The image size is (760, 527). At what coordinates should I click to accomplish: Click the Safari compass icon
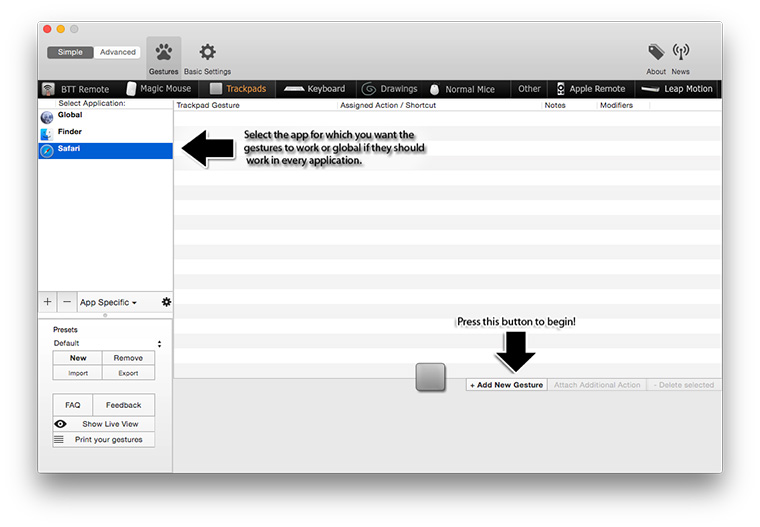(47, 151)
